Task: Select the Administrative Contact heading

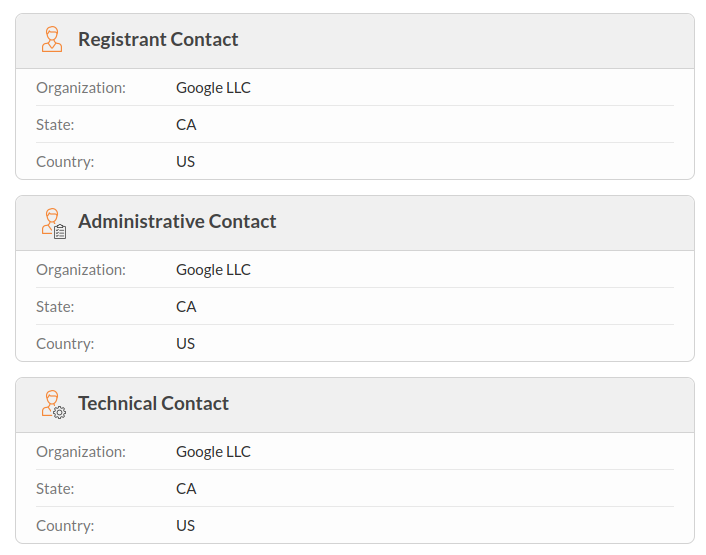Action: (x=177, y=222)
